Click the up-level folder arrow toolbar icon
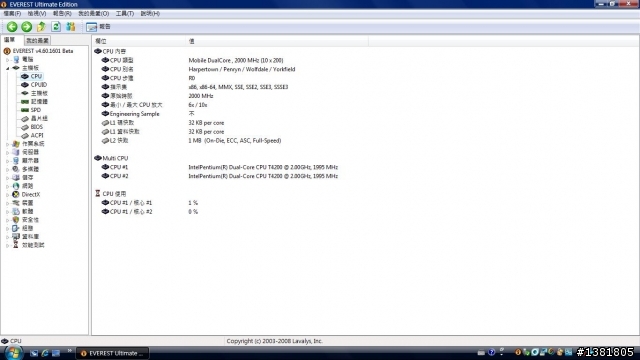Image resolution: width=640 pixels, height=360 pixels. [41, 27]
